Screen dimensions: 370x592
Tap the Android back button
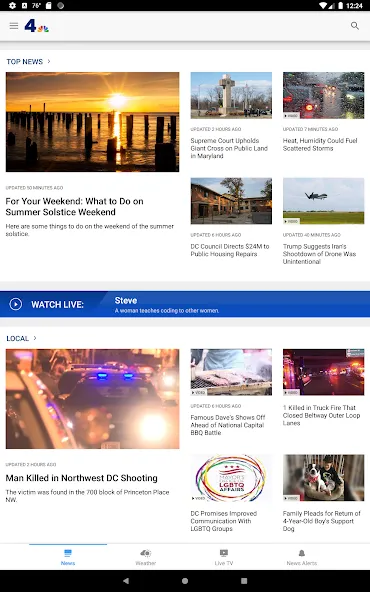(x=126, y=581)
